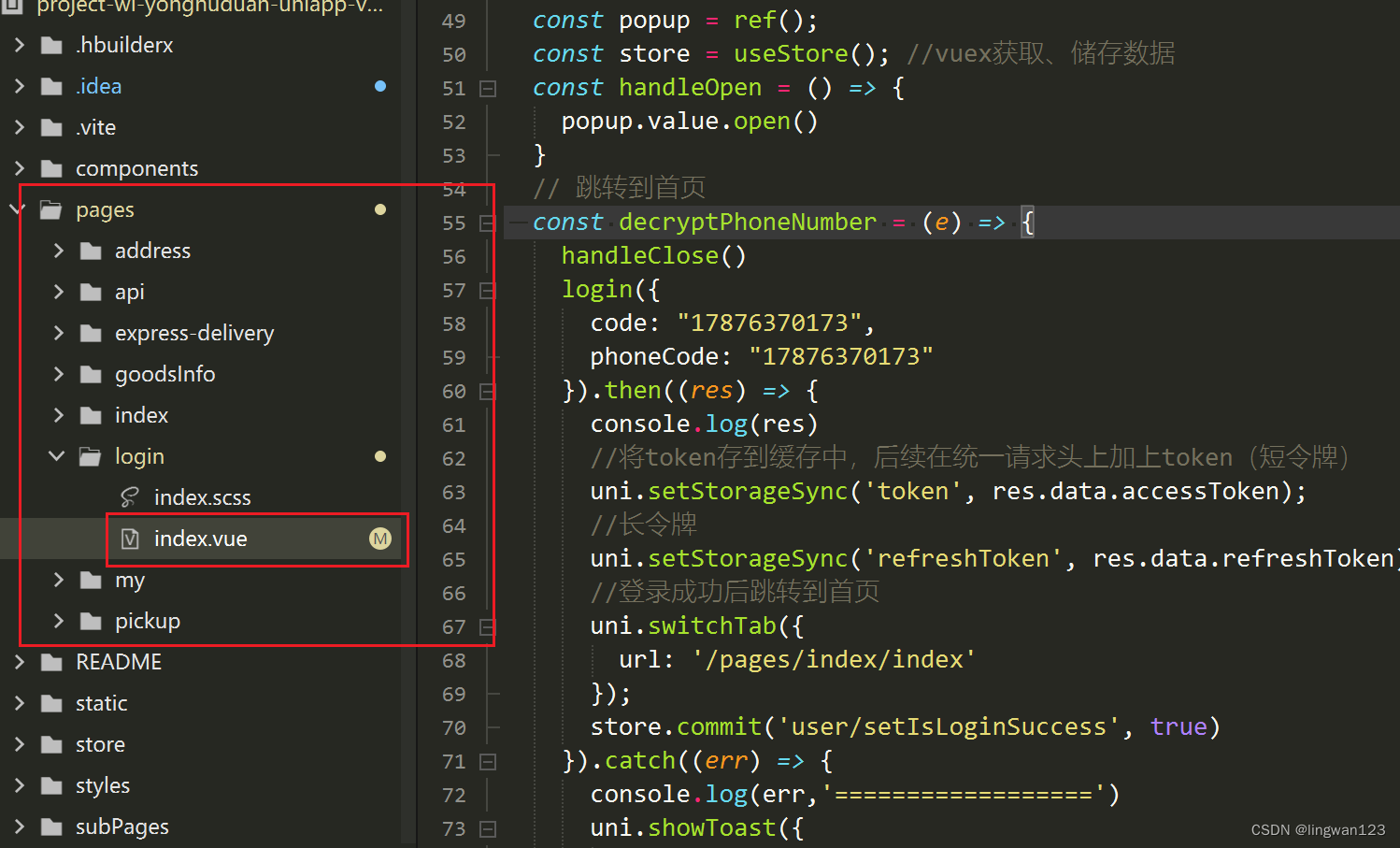Screen dimensions: 1400x848
Task: Click the api folder icon
Action: click(91, 292)
